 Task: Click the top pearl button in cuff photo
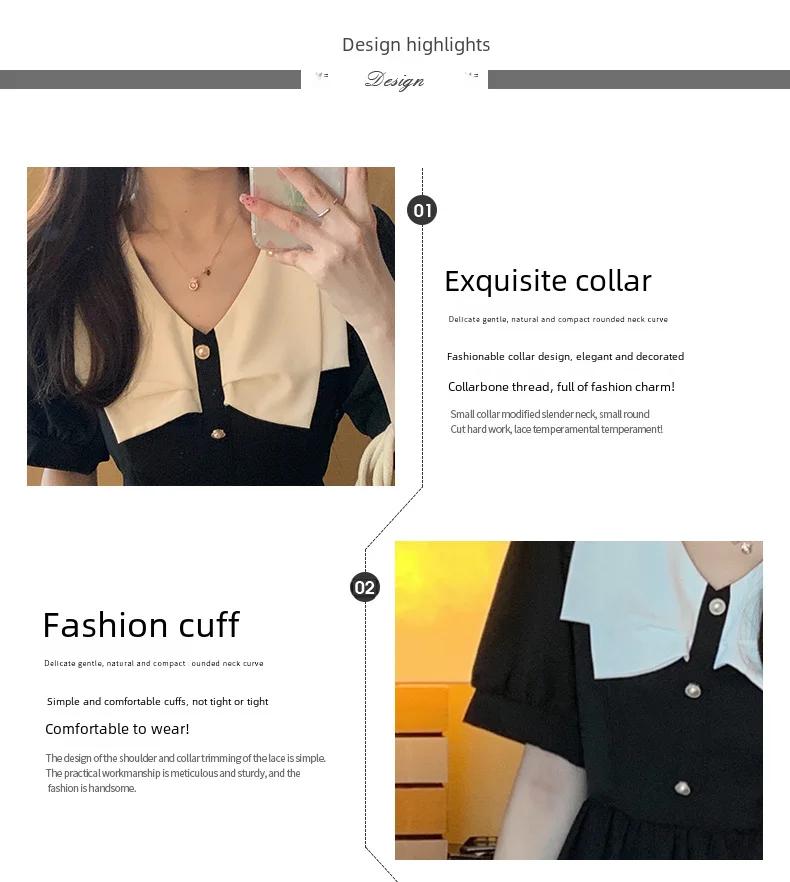[717, 607]
